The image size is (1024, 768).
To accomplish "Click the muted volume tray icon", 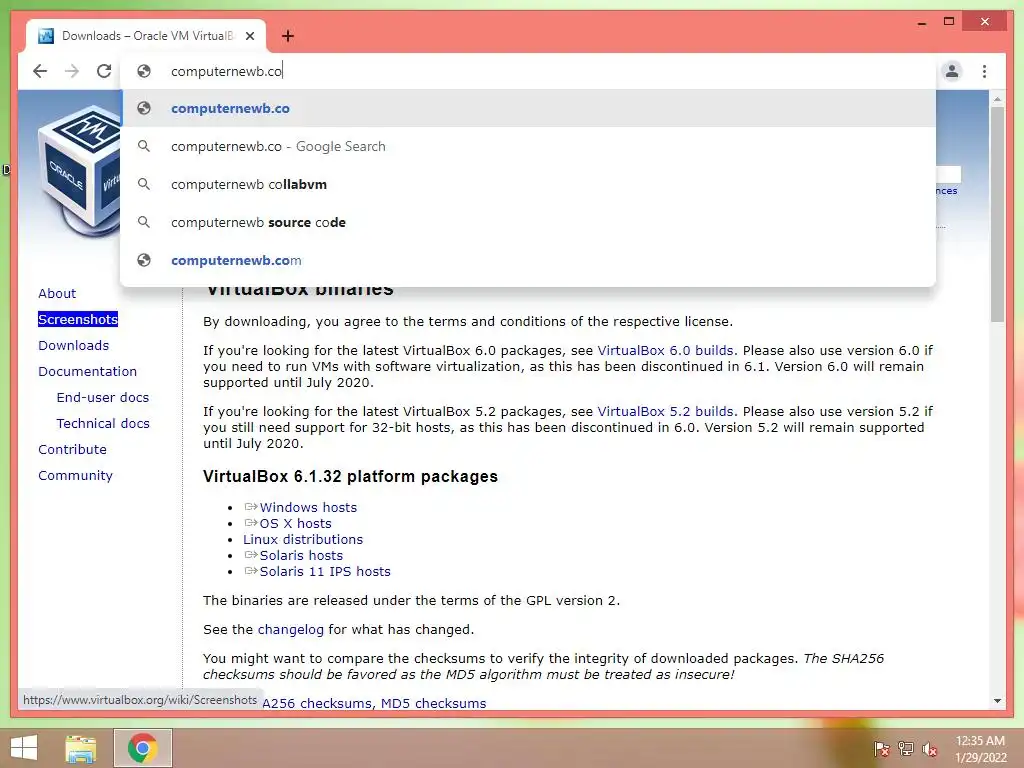I will click(930, 748).
